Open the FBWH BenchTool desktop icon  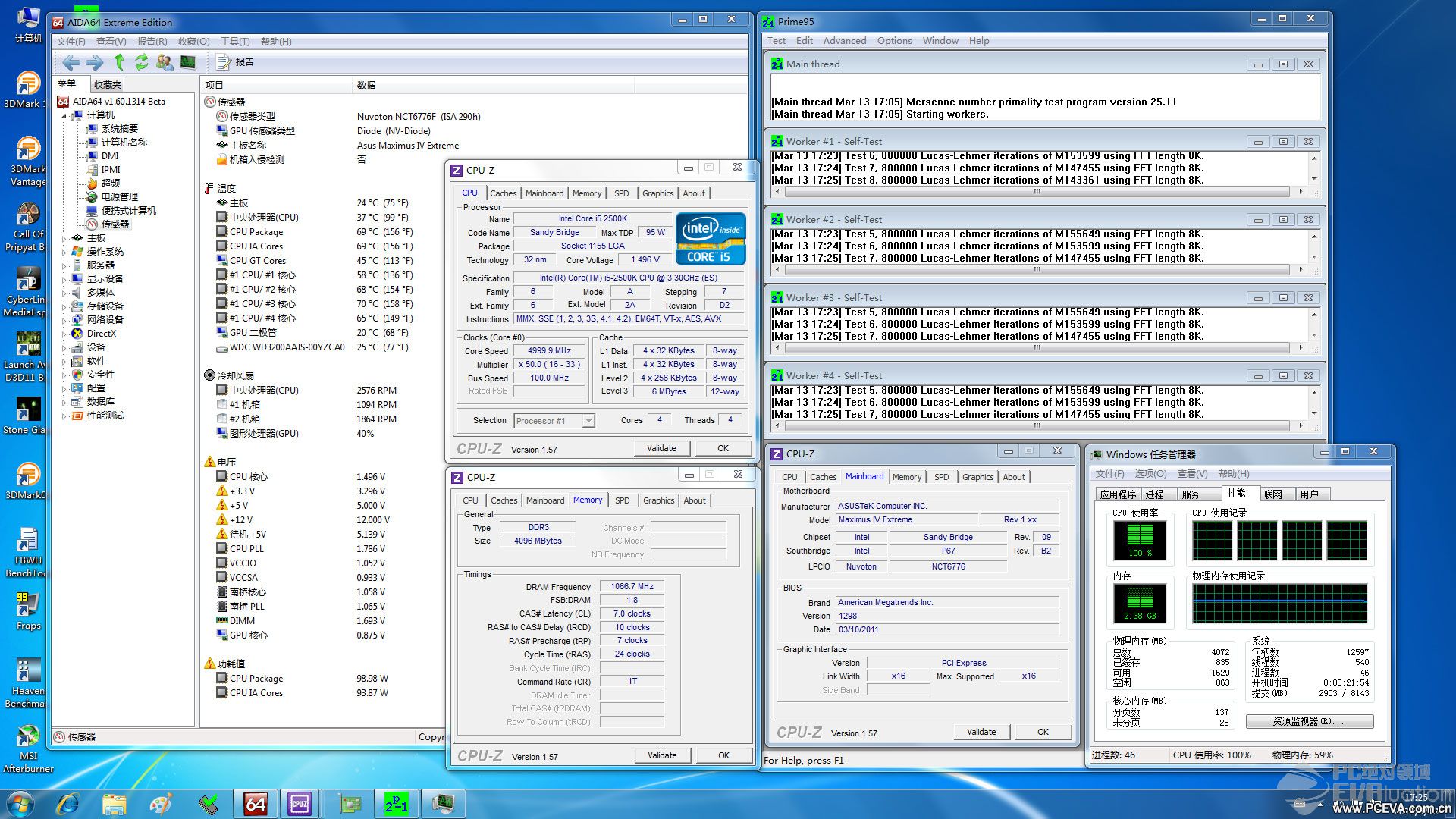tap(27, 552)
